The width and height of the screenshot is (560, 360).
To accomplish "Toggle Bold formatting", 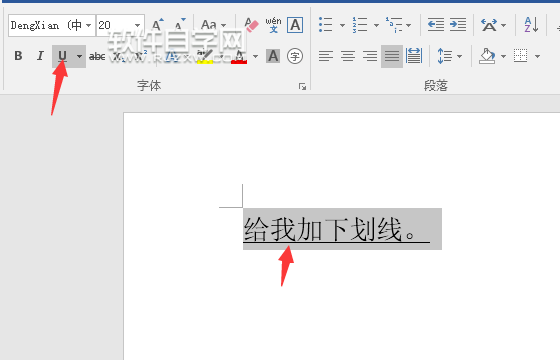I will click(18, 56).
